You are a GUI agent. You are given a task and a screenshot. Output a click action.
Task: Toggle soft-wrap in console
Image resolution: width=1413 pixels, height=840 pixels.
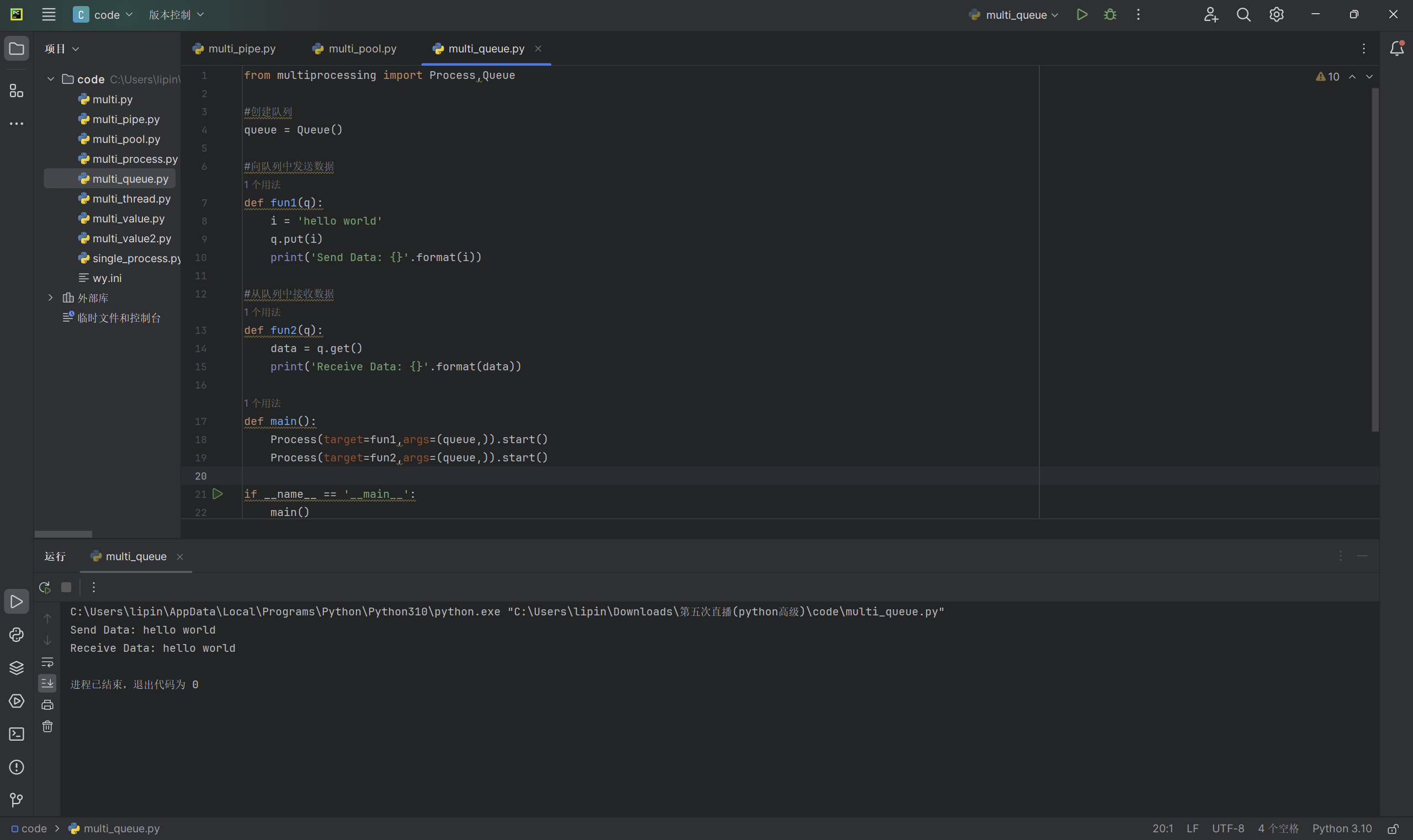tap(47, 662)
